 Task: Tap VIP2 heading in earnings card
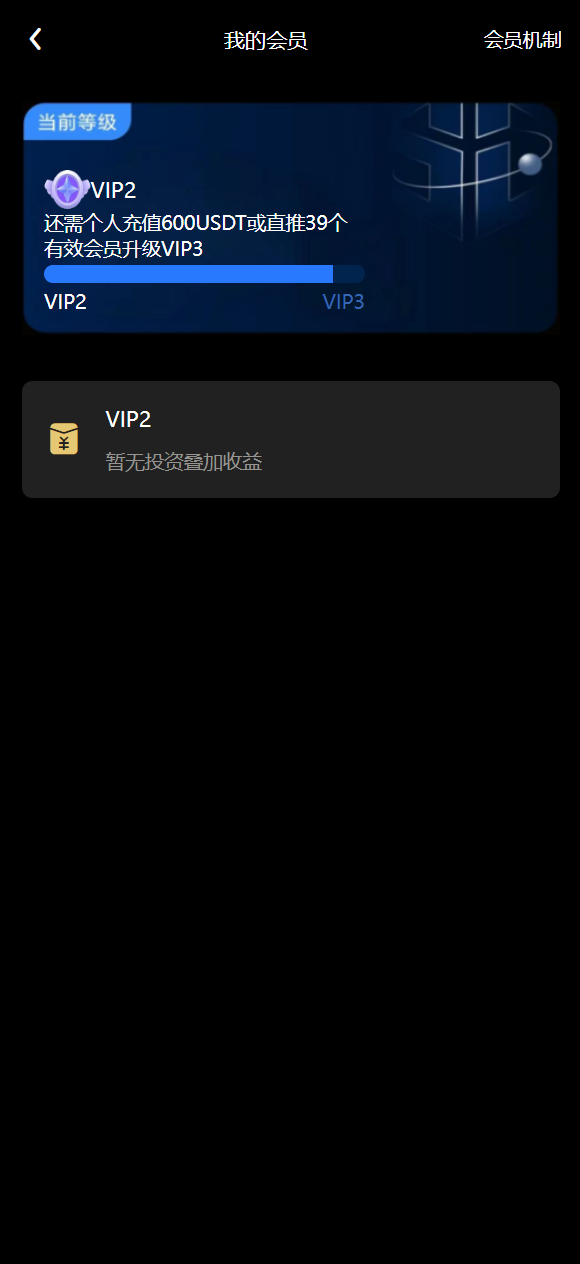(128, 420)
